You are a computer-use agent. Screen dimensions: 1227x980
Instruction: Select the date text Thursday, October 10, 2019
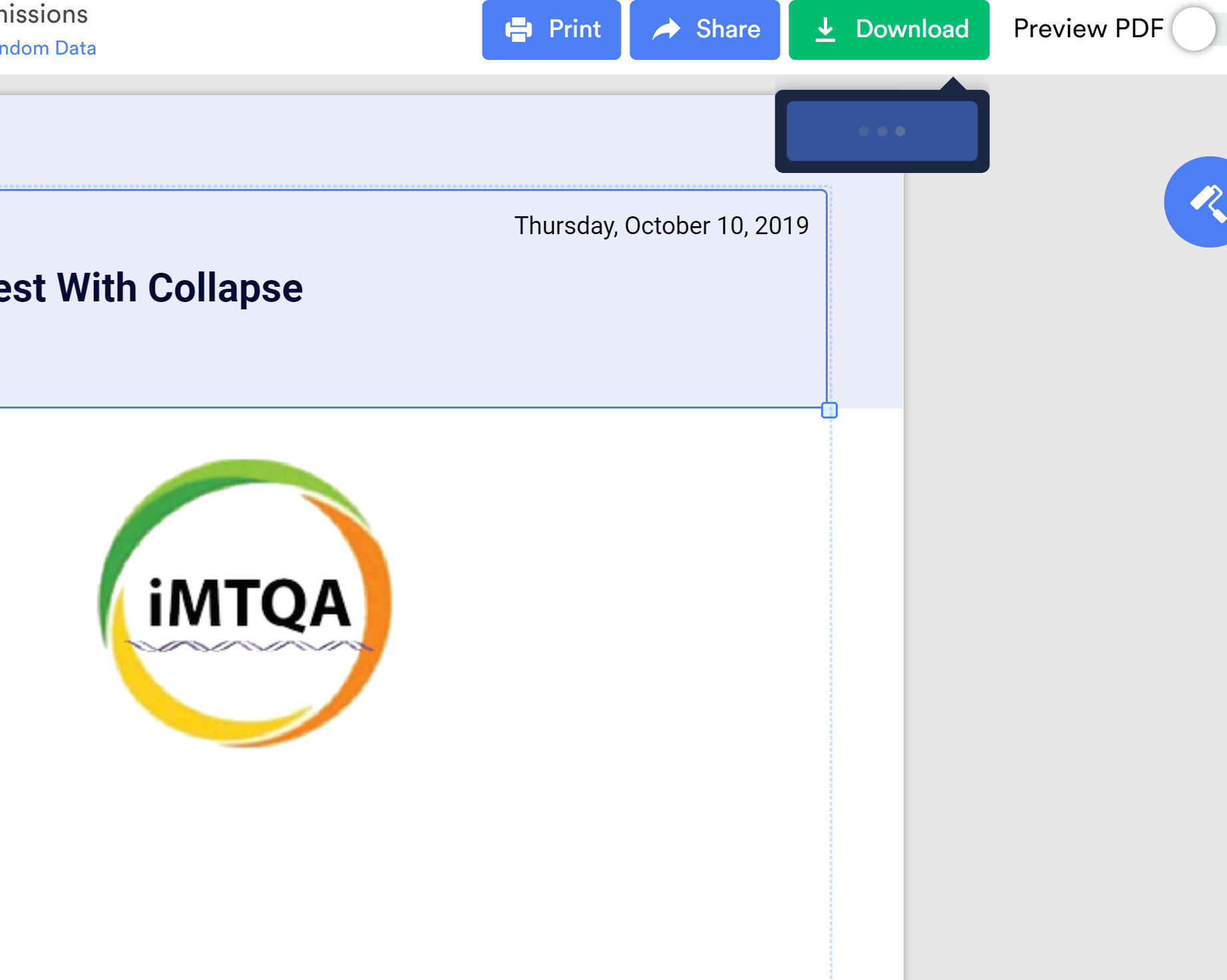[x=661, y=226]
